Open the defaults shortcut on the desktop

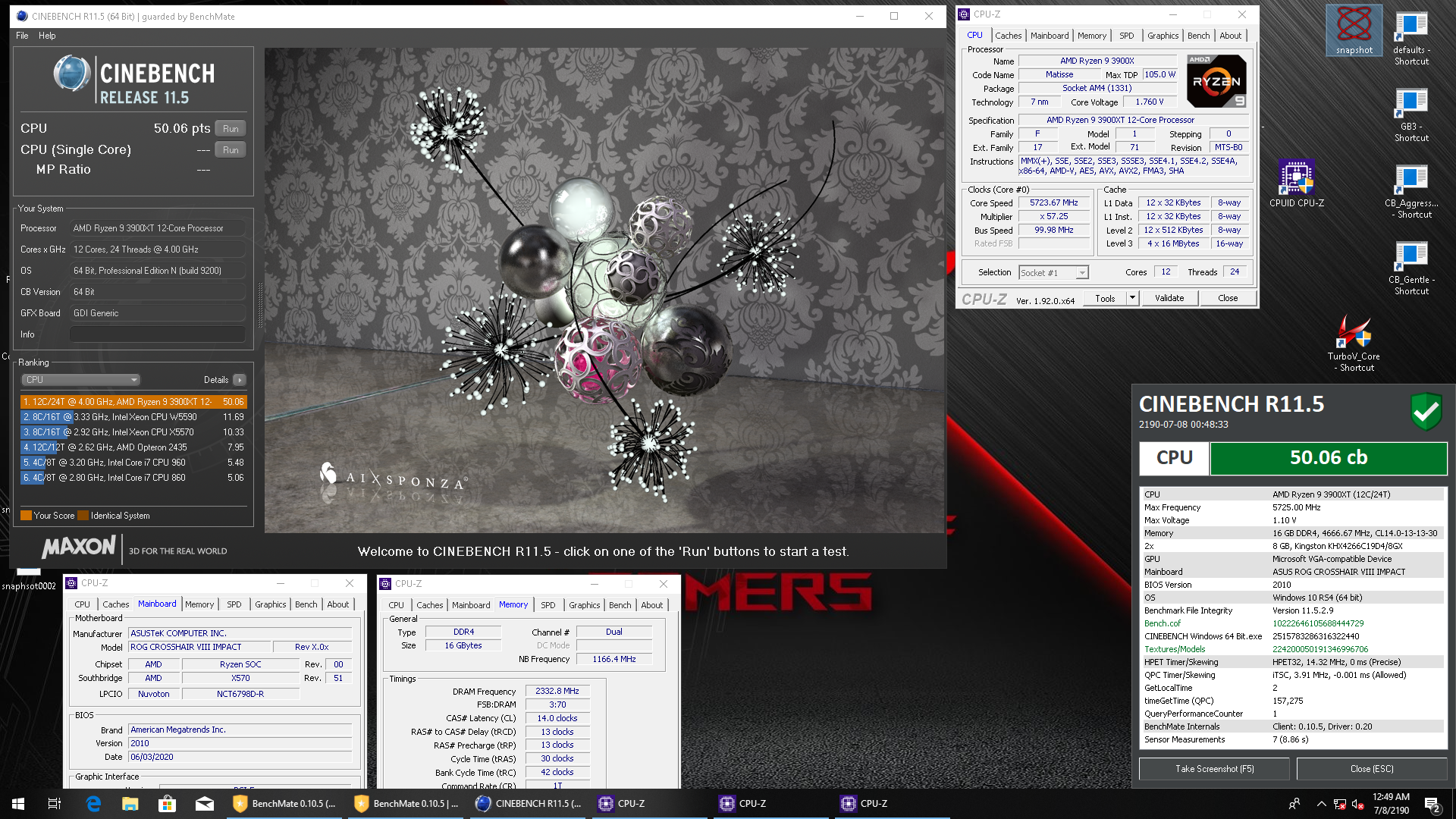point(1411,38)
